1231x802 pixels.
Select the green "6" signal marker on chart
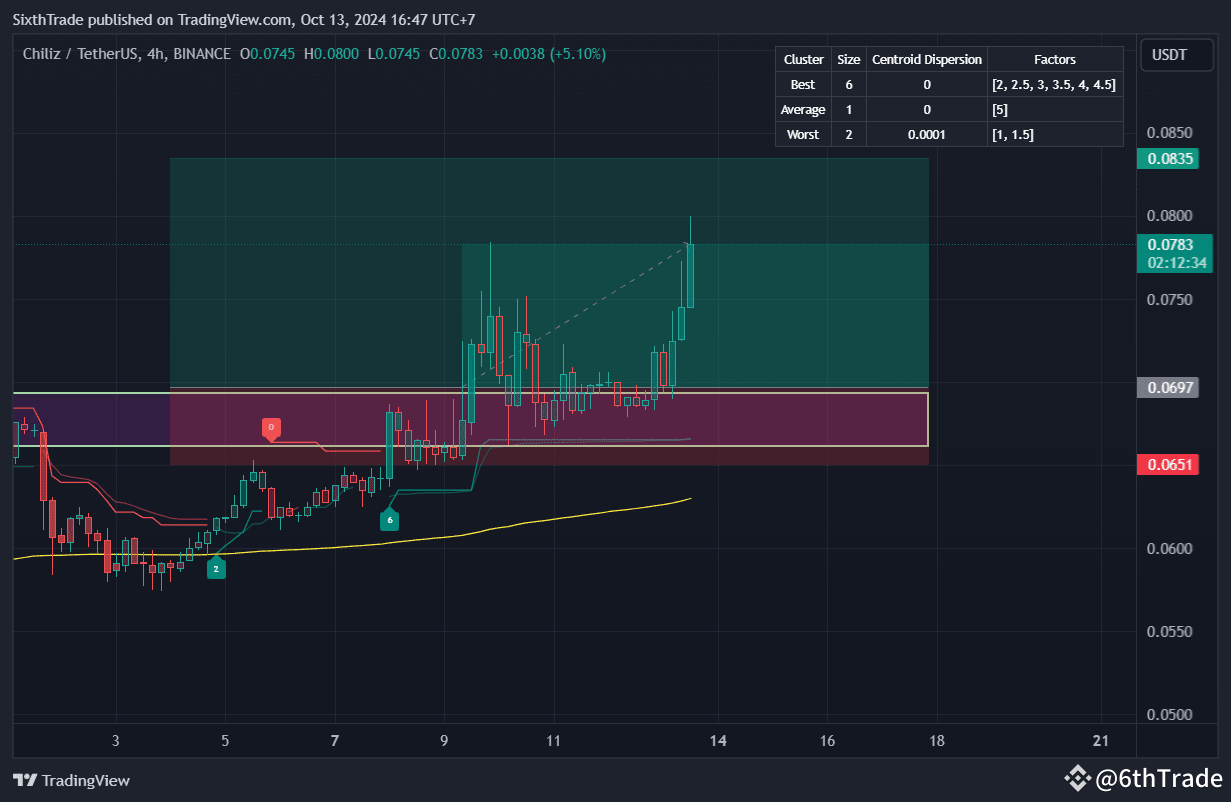click(x=389, y=519)
